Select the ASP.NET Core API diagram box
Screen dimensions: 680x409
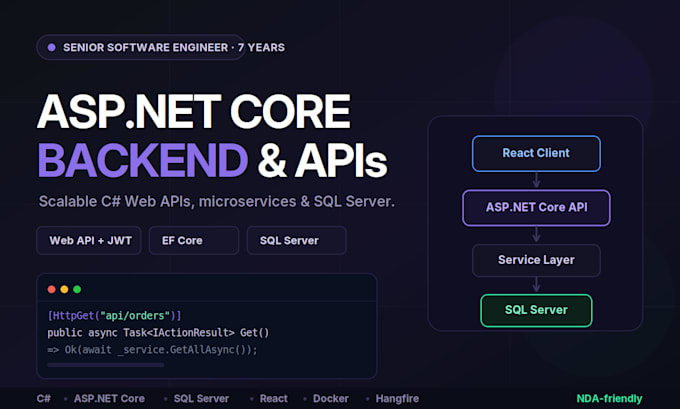pyautogui.click(x=536, y=208)
